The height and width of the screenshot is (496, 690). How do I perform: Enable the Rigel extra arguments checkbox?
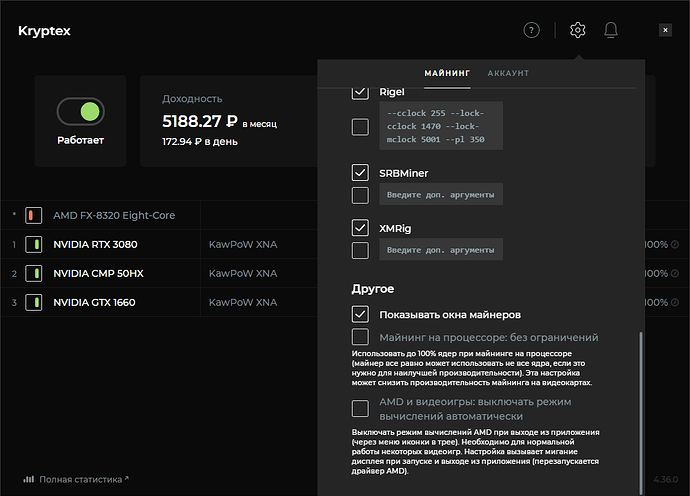[360, 127]
